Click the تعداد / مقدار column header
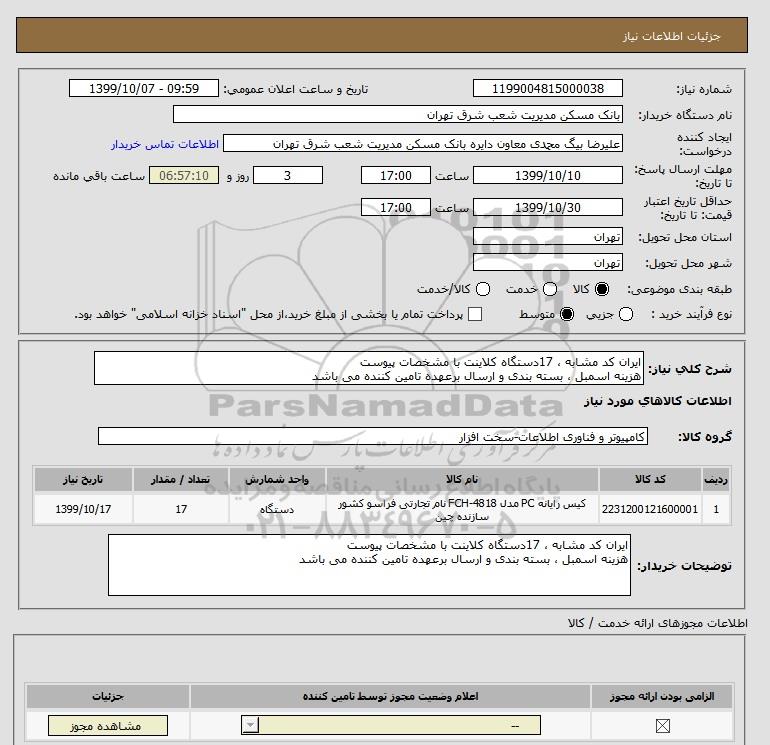 [181, 479]
